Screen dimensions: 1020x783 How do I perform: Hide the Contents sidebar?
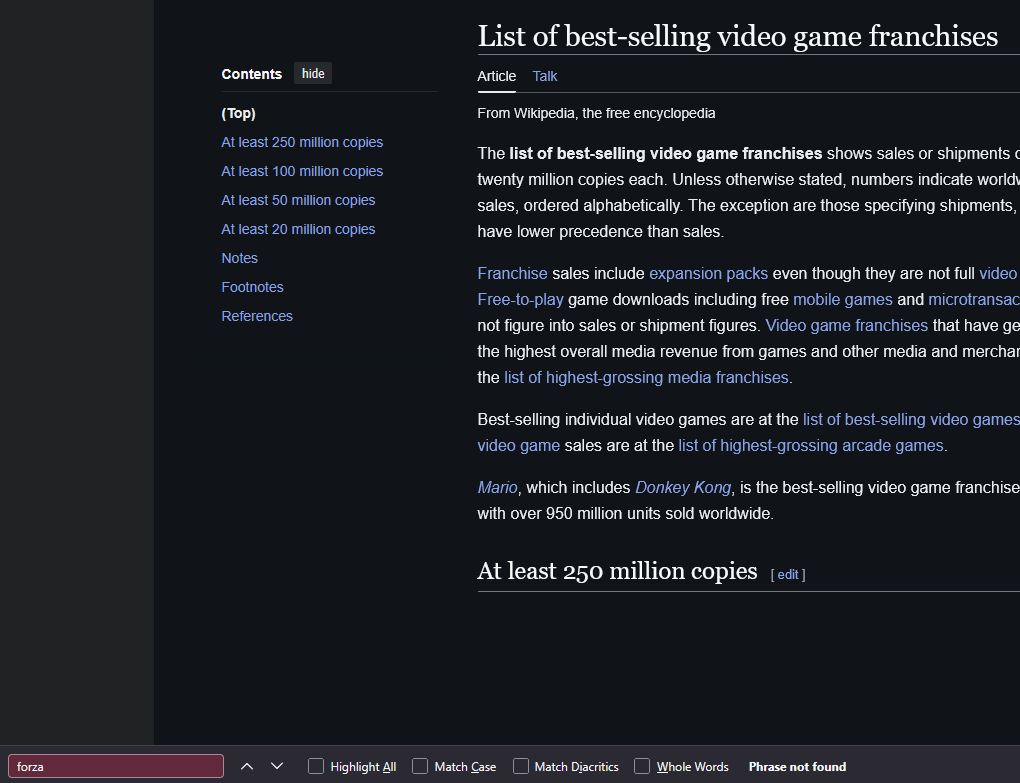pyautogui.click(x=313, y=73)
